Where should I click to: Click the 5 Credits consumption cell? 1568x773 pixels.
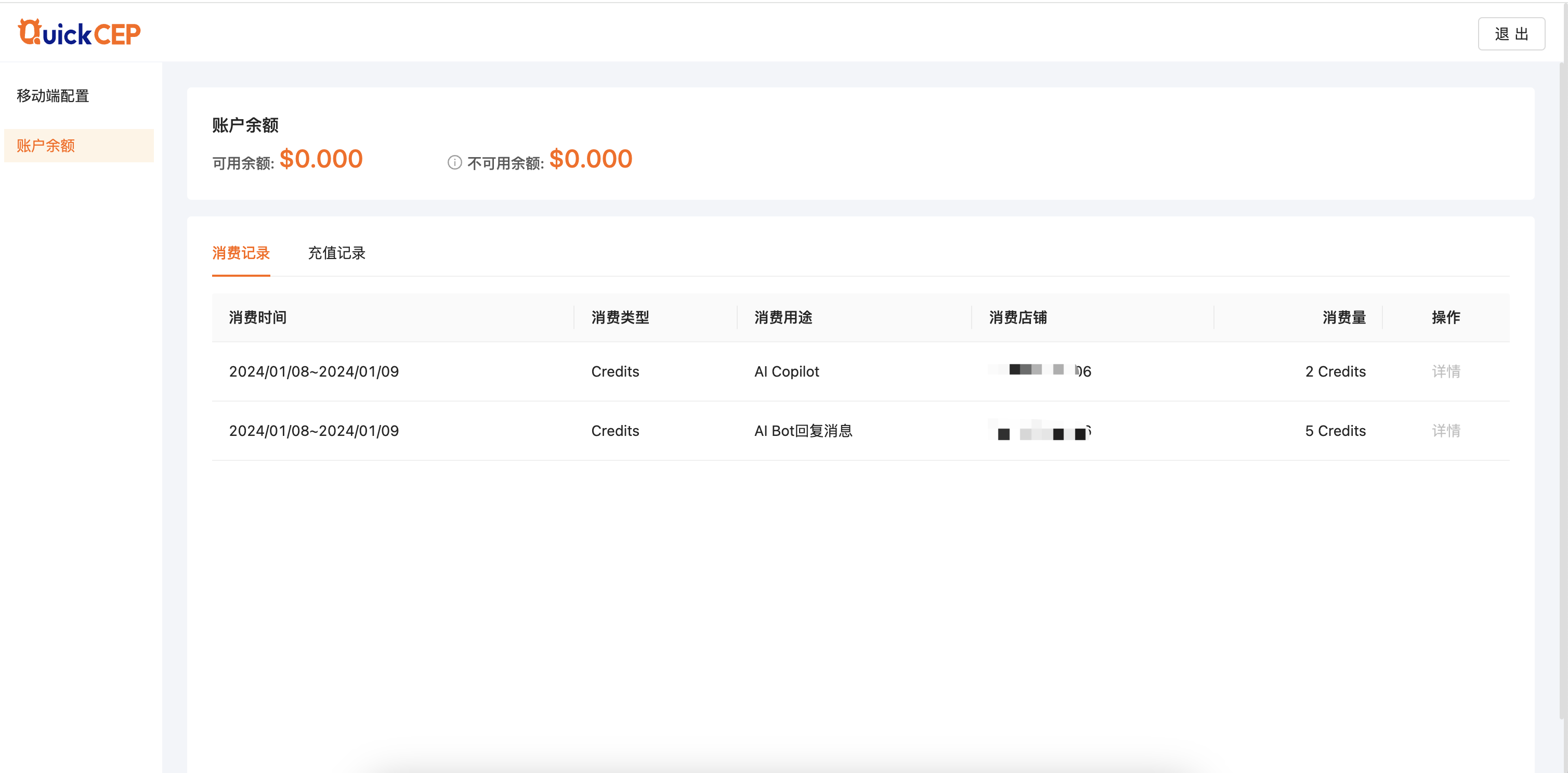point(1335,431)
